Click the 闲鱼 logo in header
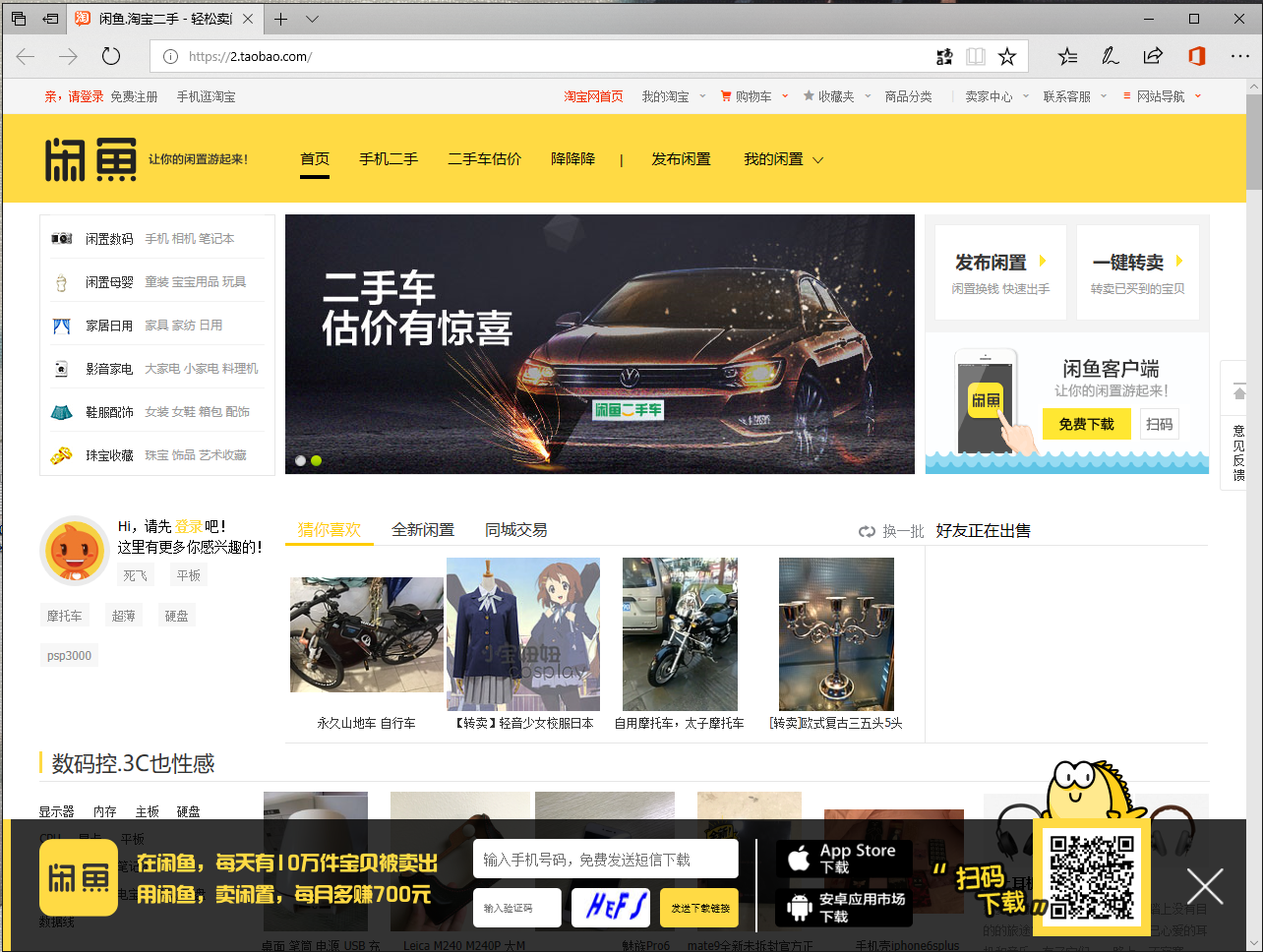1263x952 pixels. [x=90, y=159]
